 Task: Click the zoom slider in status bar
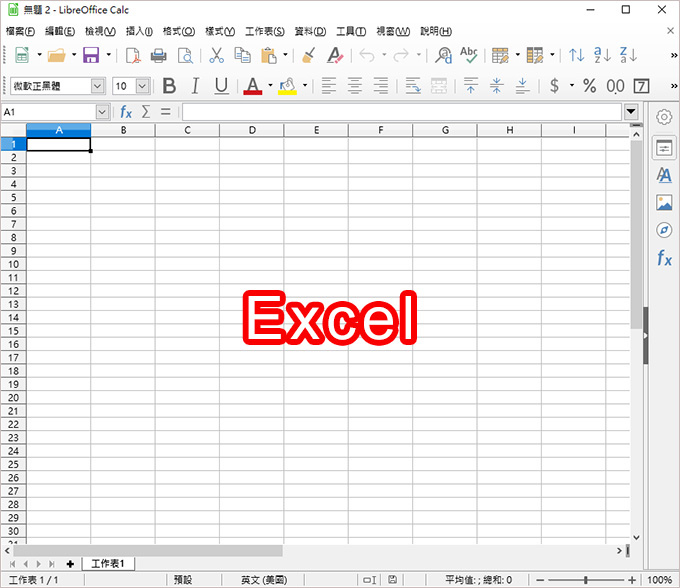586,580
